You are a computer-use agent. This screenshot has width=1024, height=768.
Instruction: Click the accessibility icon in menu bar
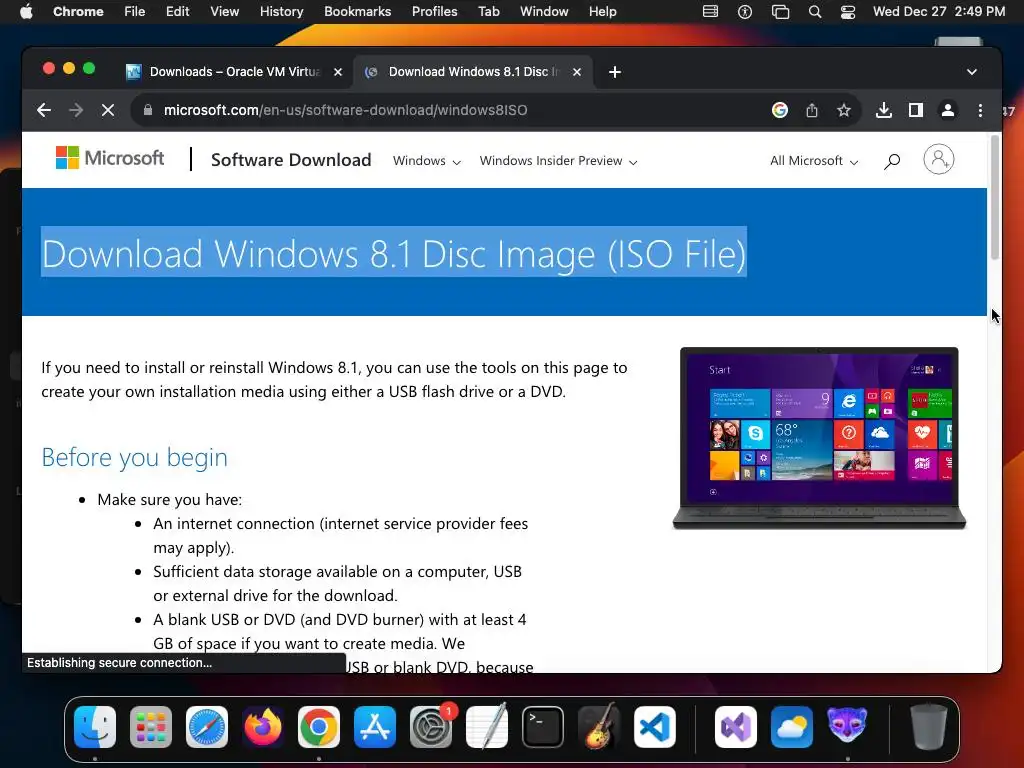tap(744, 11)
